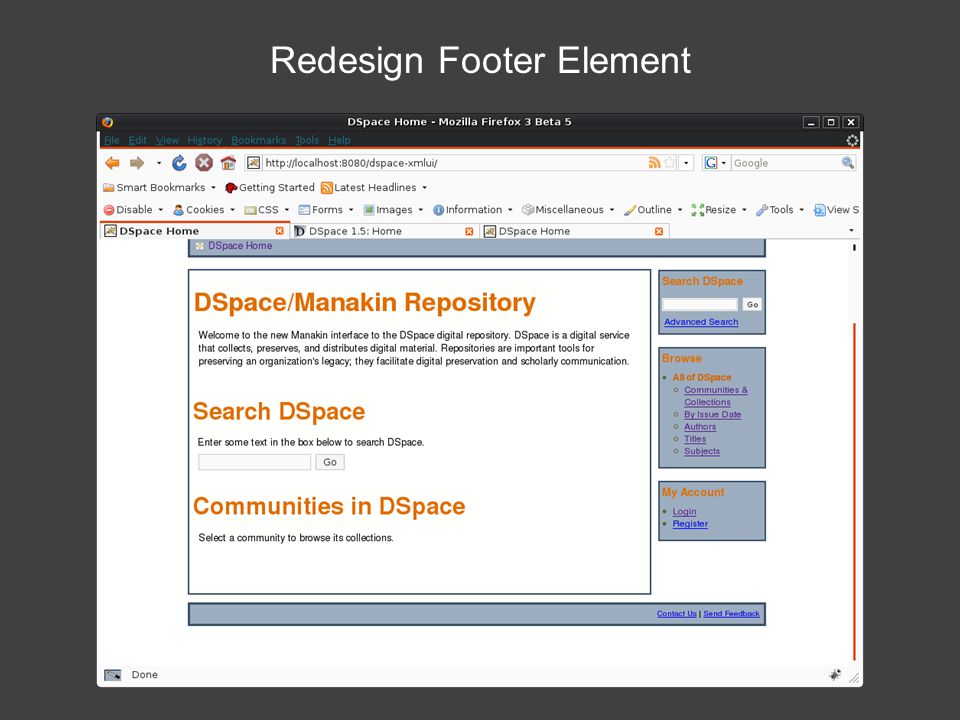The height and width of the screenshot is (720, 960).
Task: Click Contact Us in the footer
Action: (677, 613)
